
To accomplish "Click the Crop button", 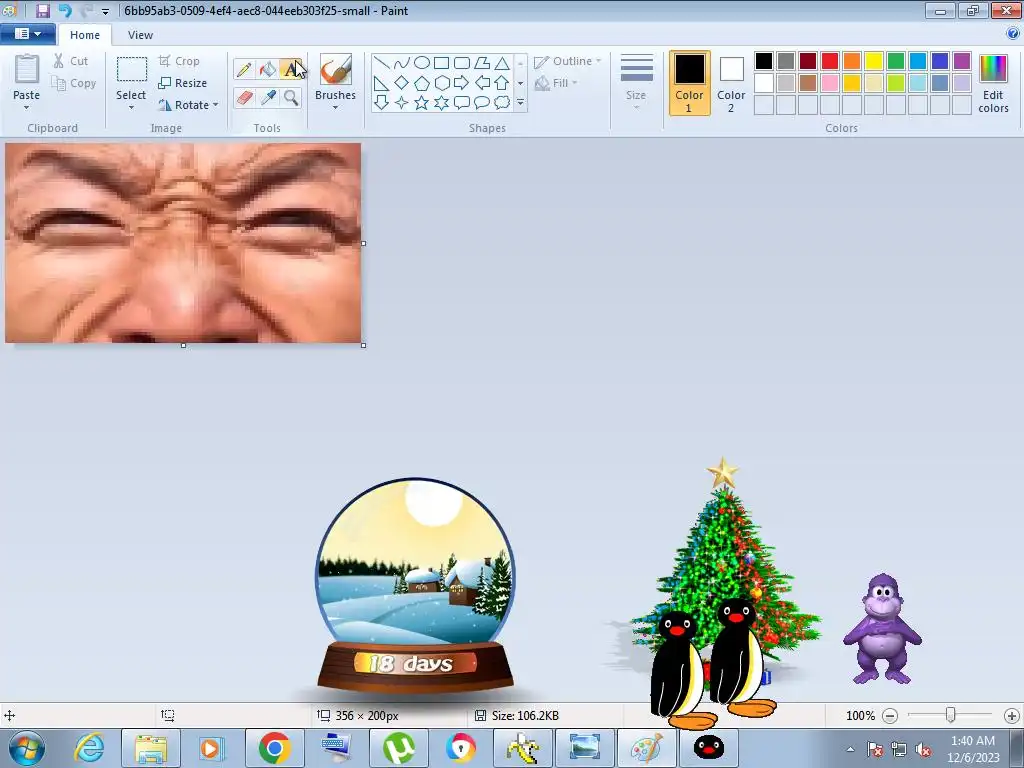I will 180,61.
